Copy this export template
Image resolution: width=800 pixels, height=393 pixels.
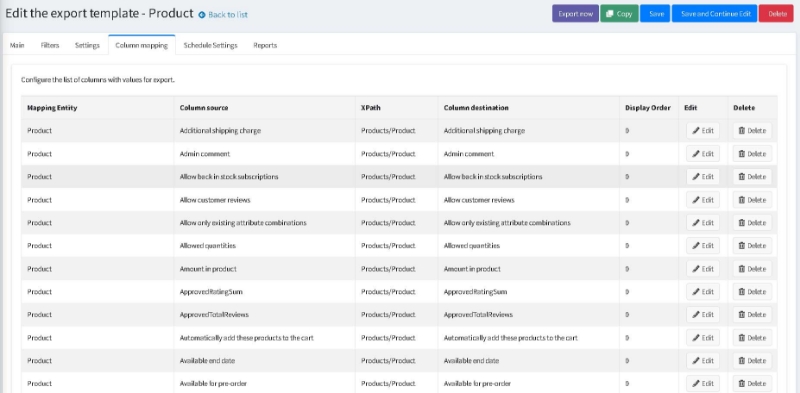point(619,14)
